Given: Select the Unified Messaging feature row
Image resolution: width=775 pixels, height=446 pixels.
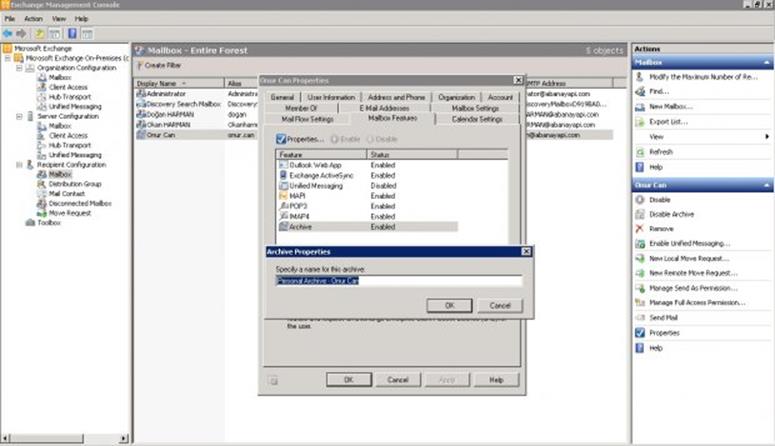Looking at the screenshot, I should pos(367,186).
